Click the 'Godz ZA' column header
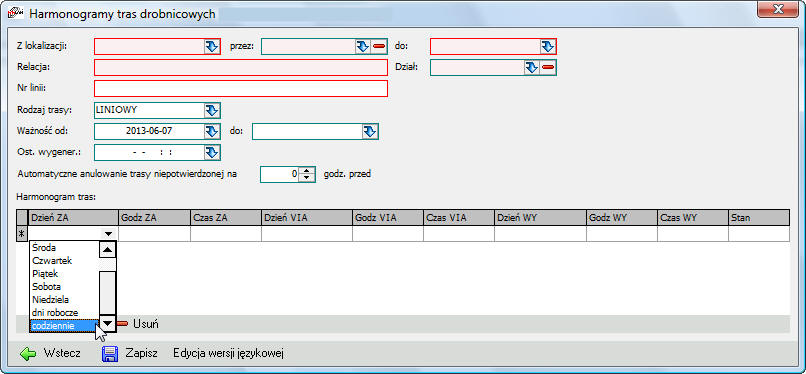The height and width of the screenshot is (374, 806). tap(154, 218)
